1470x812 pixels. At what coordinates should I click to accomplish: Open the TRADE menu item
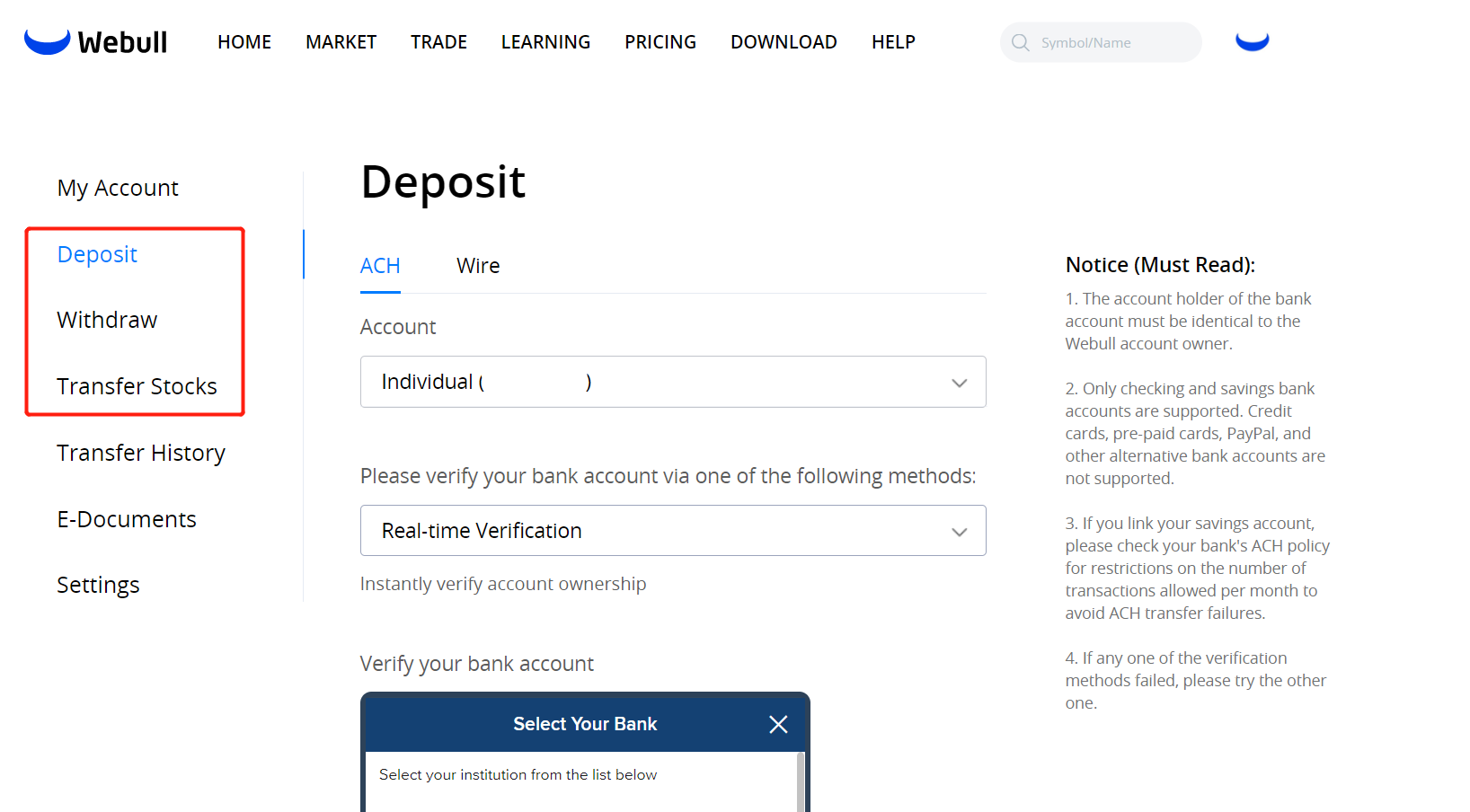438,42
